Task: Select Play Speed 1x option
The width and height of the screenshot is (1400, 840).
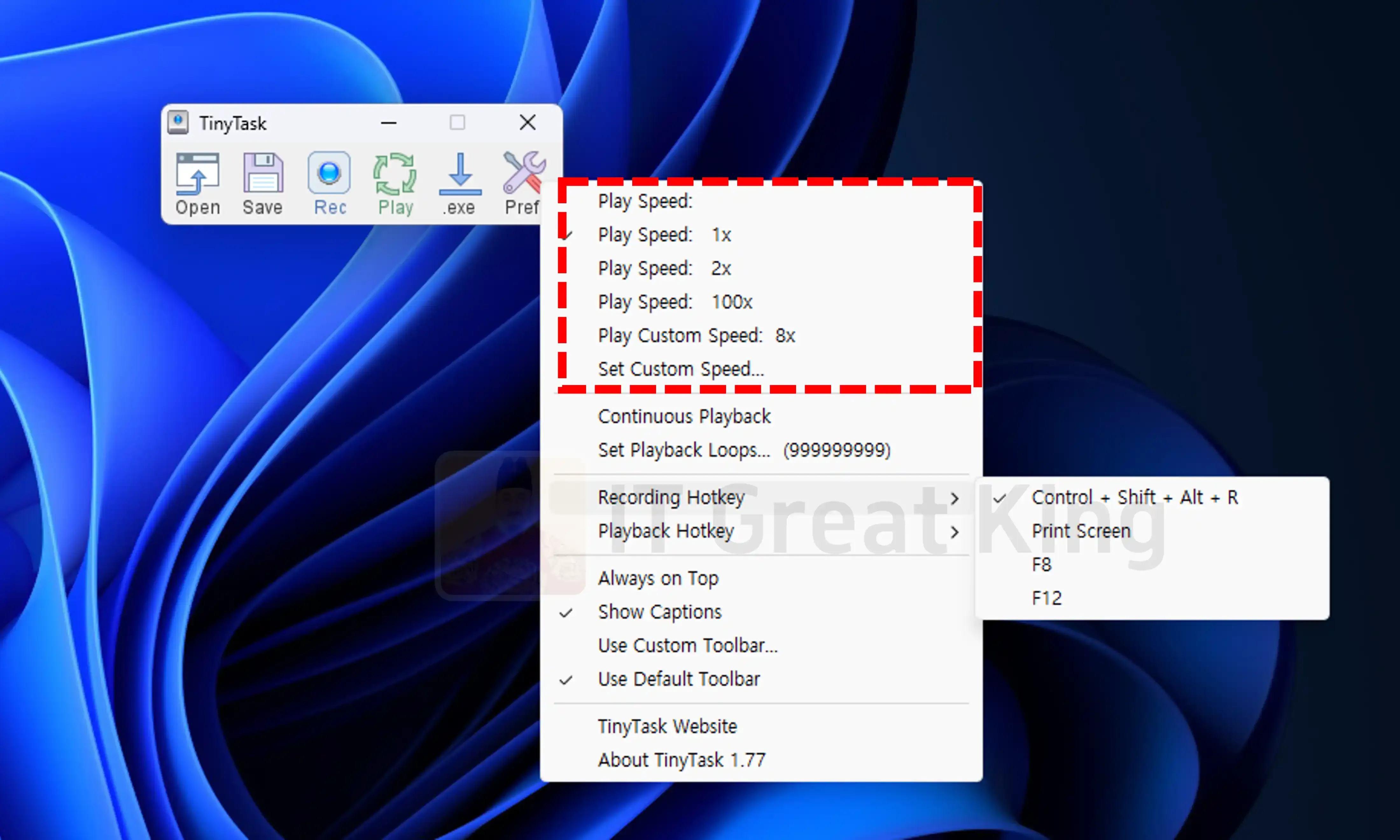Action: (664, 234)
